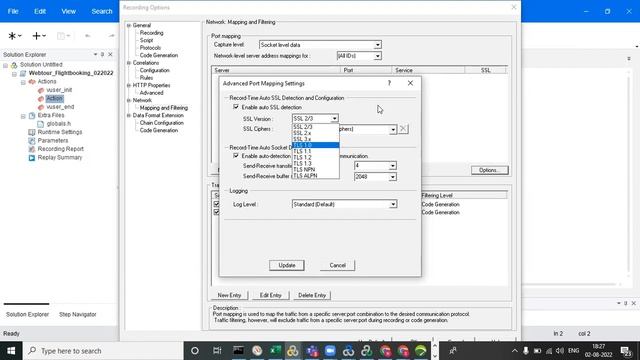Image resolution: width=640 pixels, height=360 pixels.
Task: Select TLS ALPN in the list
Action: pyautogui.click(x=316, y=176)
